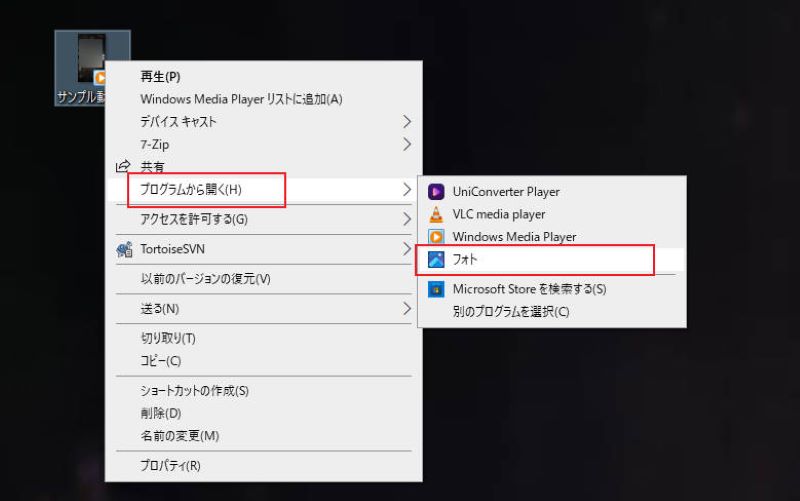Image resolution: width=800 pixels, height=501 pixels.
Task: Choose コピー(C) from the menu
Action: pyautogui.click(x=264, y=361)
